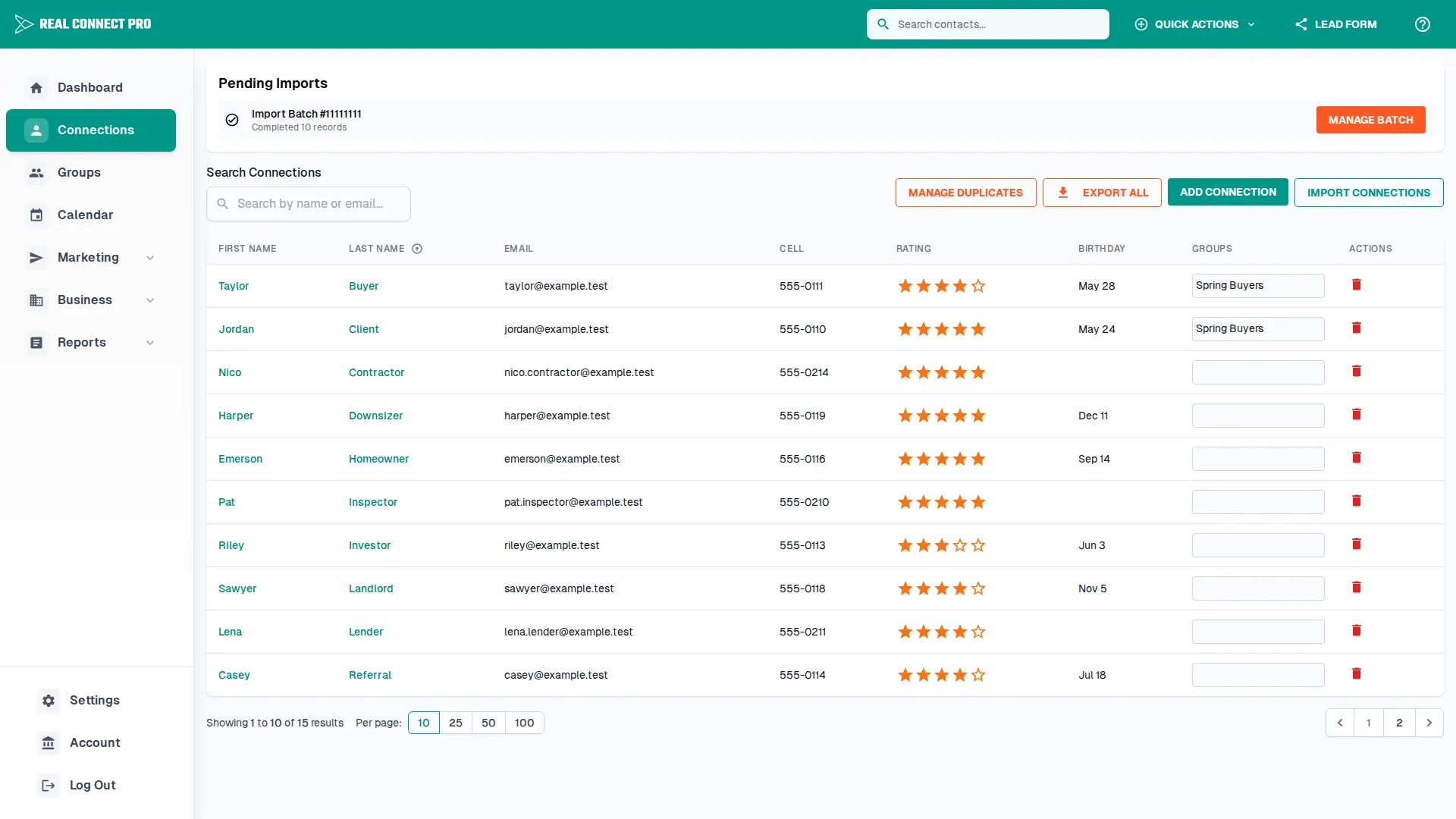Screen dimensions: 1456x819
Task: Set Lena's rating to five stars
Action: [x=978, y=632]
